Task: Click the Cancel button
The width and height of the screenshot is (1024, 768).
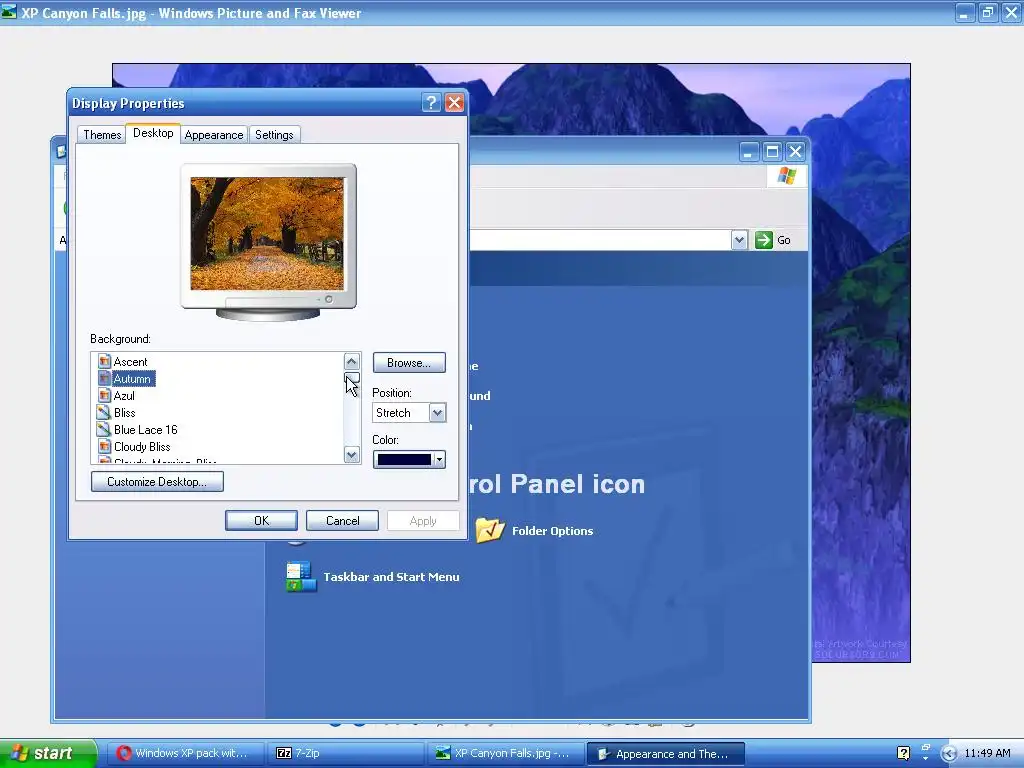Action: (342, 520)
